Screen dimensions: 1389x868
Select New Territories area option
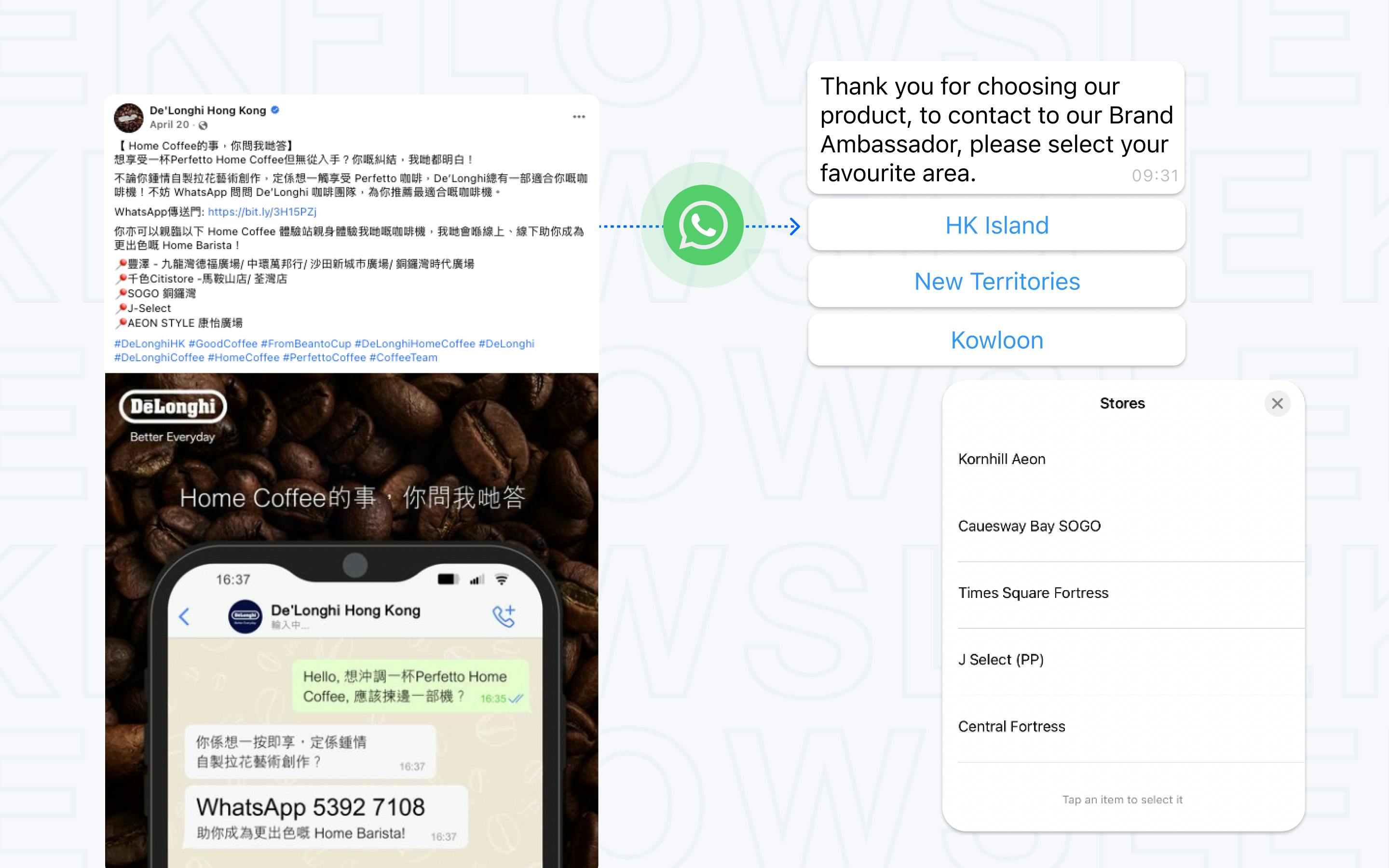[996, 281]
